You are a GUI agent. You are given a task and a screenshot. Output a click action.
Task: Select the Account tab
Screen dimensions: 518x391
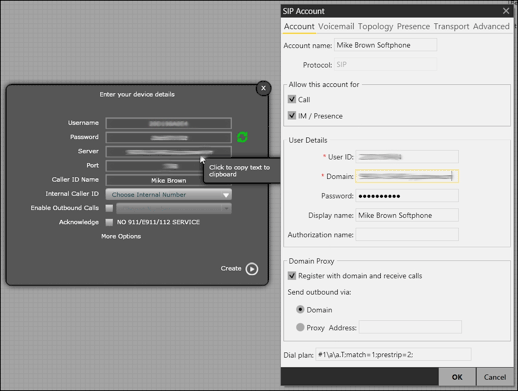(x=299, y=26)
